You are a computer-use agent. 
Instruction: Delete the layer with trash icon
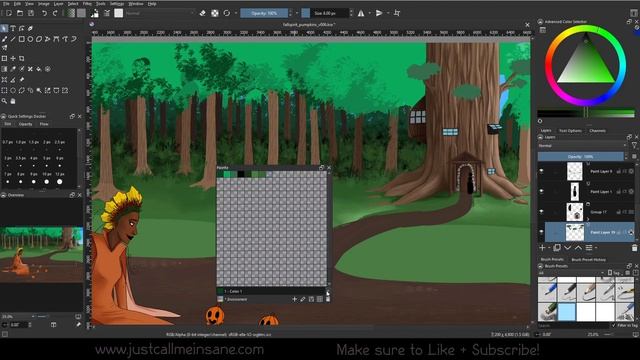pos(634,248)
